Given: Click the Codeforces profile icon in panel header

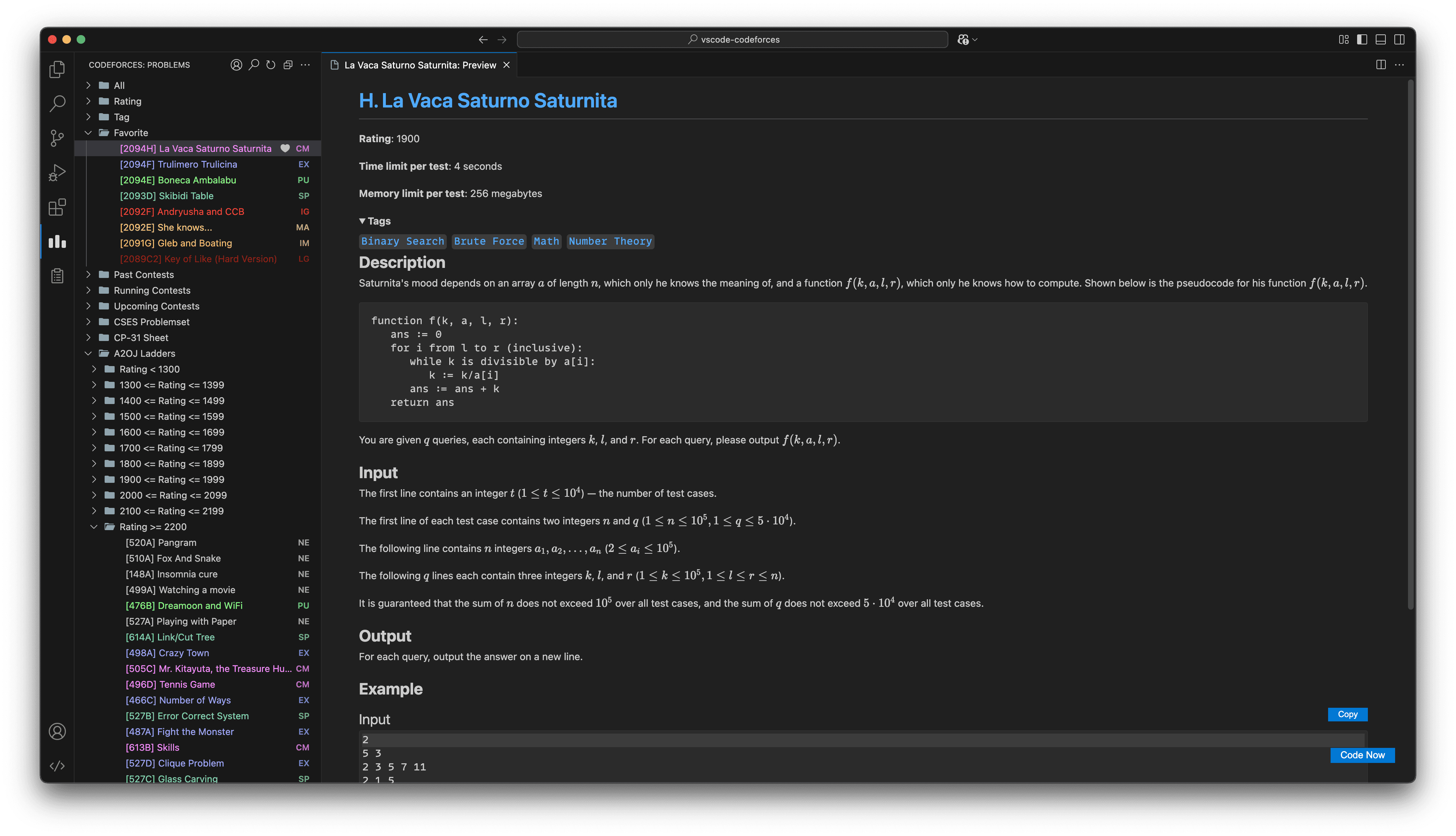Looking at the screenshot, I should click(x=236, y=65).
